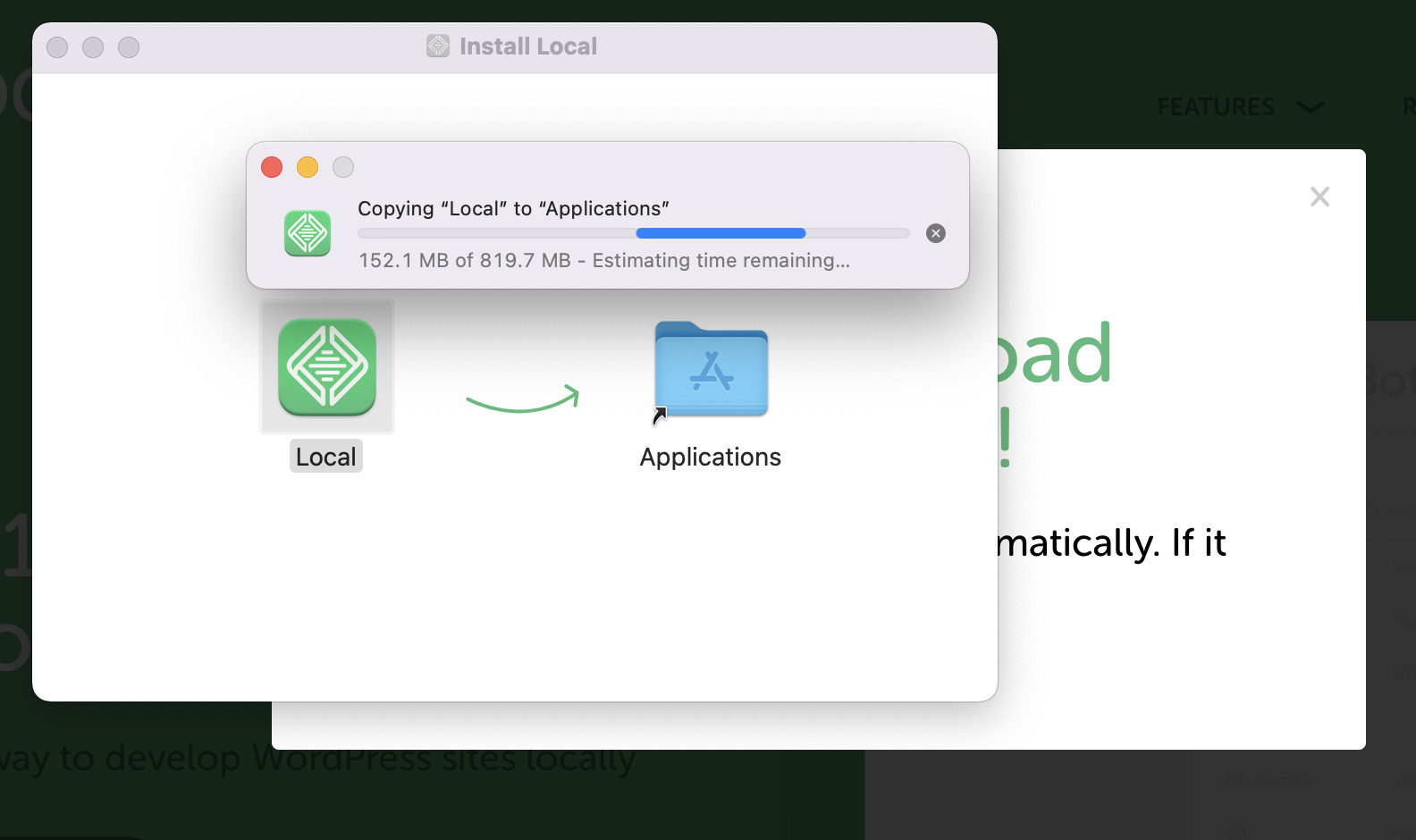
Task: Cancel the copy with the stop button
Action: [936, 233]
